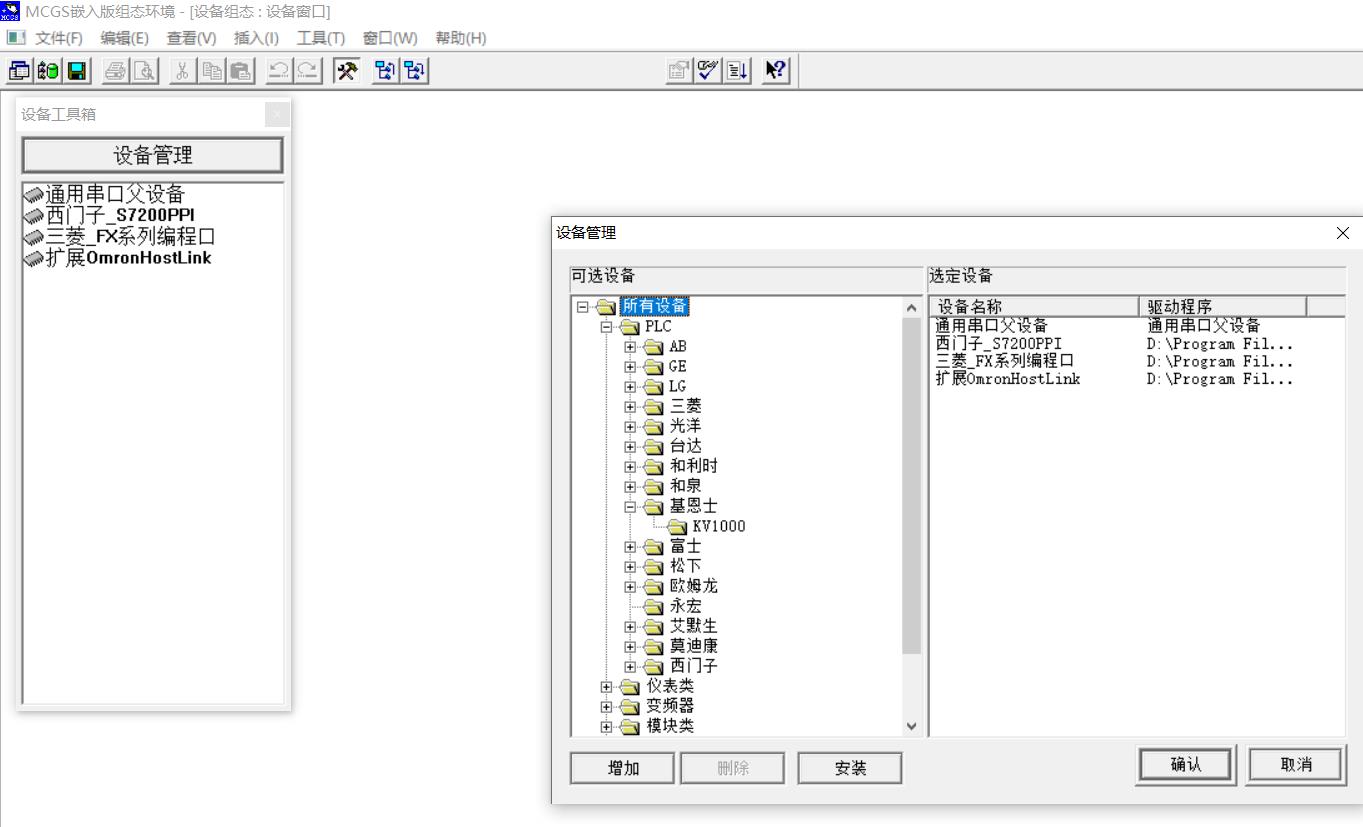Select the KV1000 folder in tree
The image size is (1363, 827).
pos(718,527)
